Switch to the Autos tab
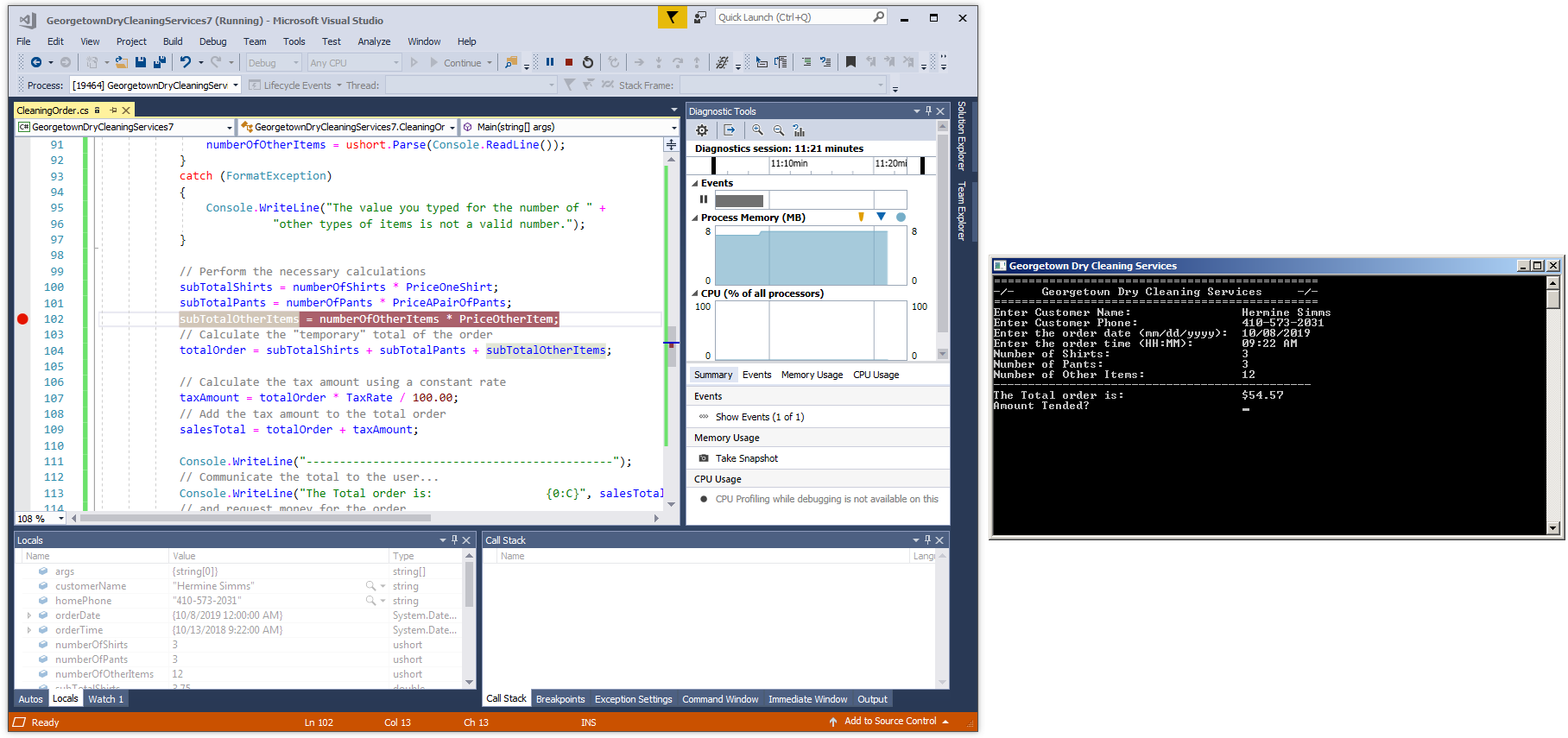 point(31,699)
